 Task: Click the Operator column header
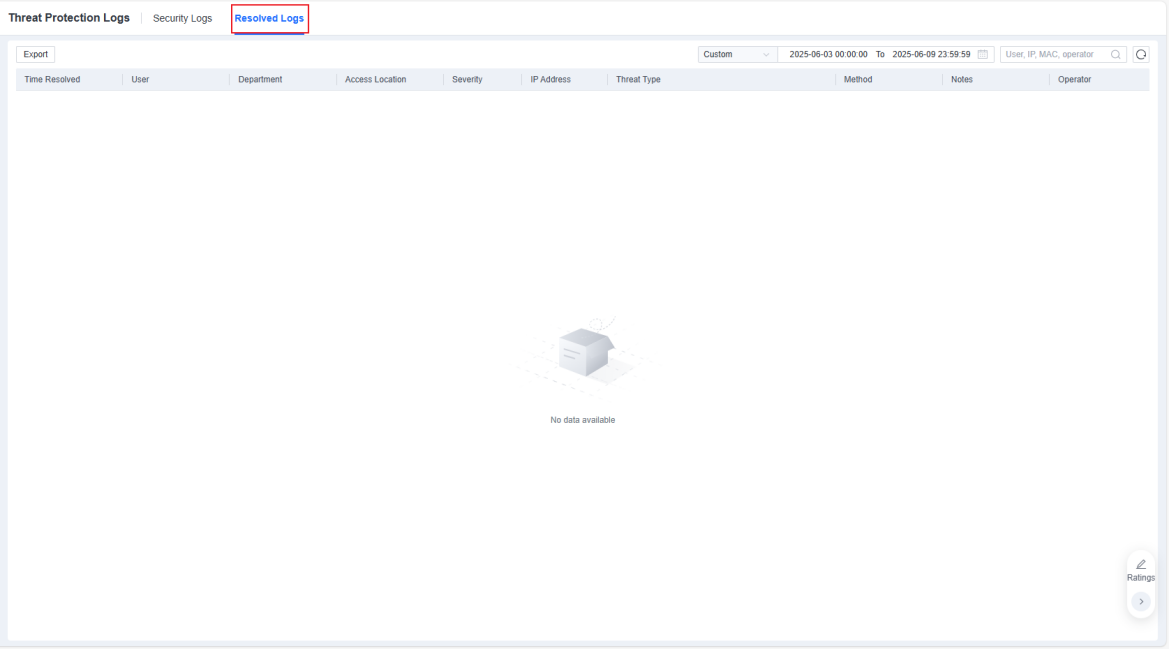(1074, 80)
